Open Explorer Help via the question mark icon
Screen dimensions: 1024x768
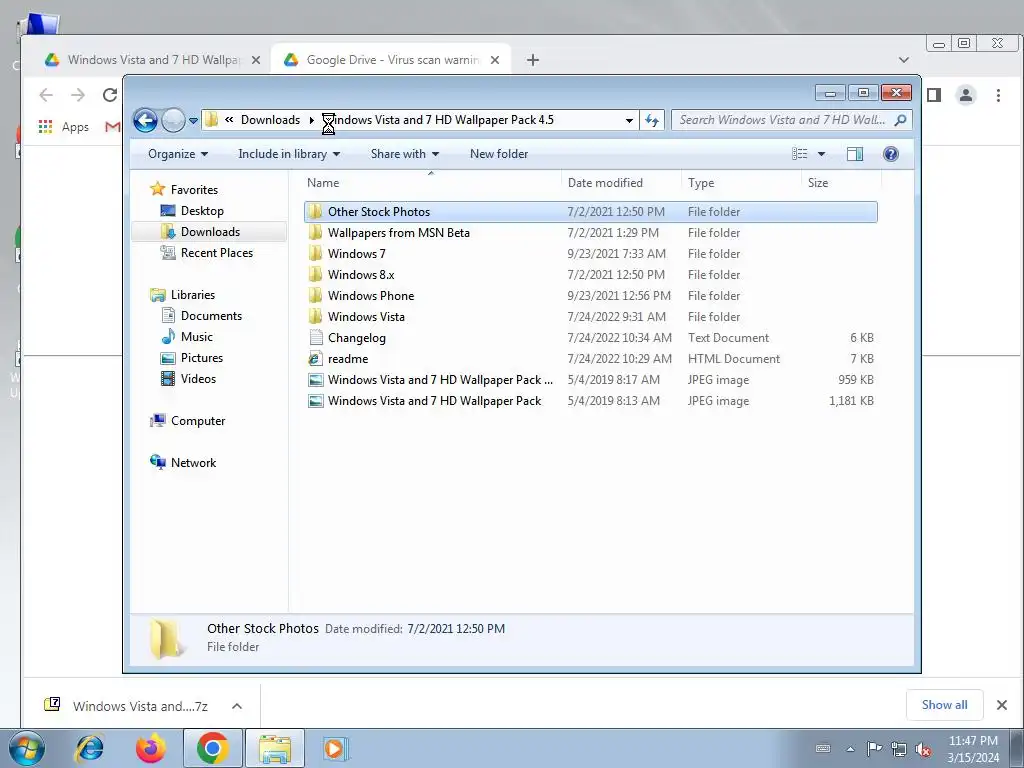[x=890, y=154]
